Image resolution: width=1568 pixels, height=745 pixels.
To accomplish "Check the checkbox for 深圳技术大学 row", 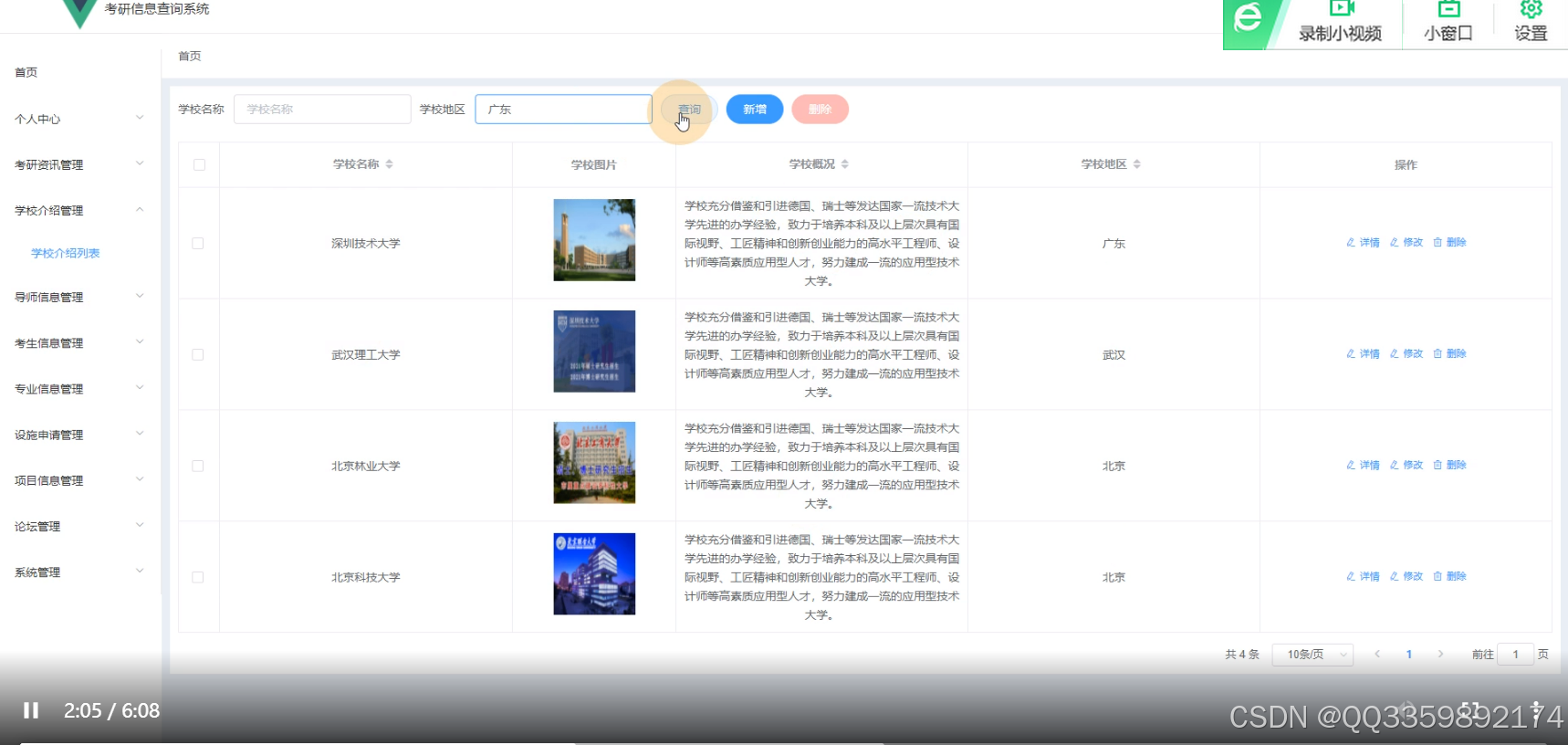I will click(198, 244).
